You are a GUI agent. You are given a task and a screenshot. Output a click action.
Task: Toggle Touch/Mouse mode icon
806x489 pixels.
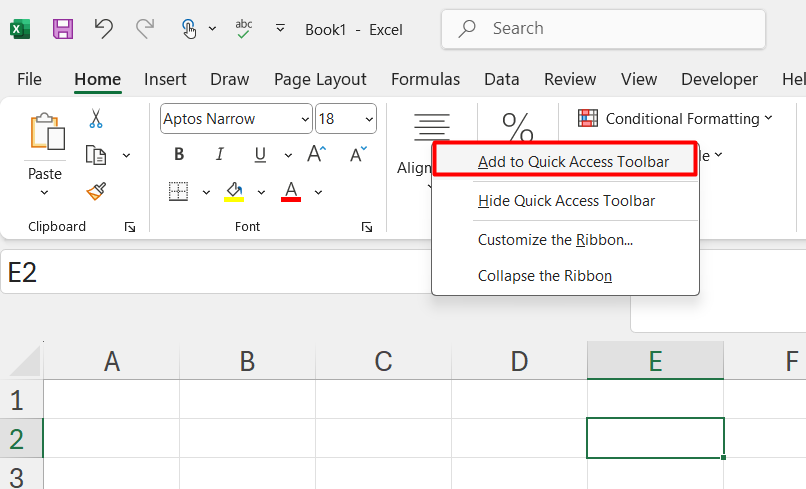coord(189,29)
